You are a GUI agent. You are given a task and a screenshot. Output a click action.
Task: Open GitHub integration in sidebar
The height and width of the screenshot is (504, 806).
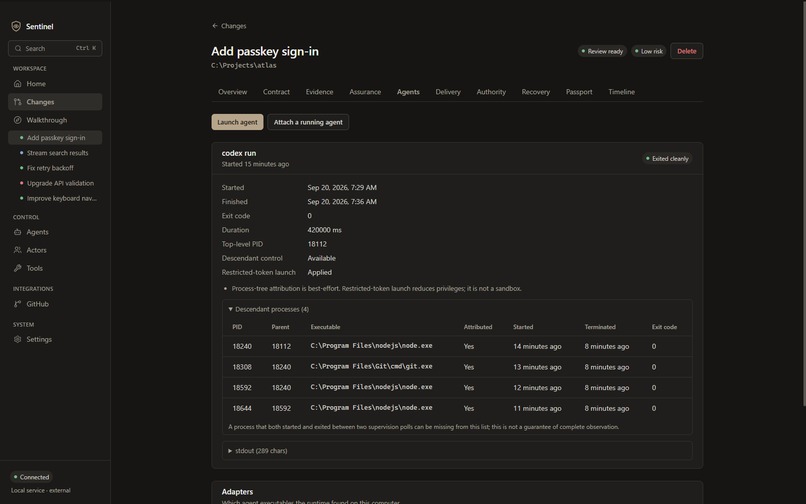point(55,304)
